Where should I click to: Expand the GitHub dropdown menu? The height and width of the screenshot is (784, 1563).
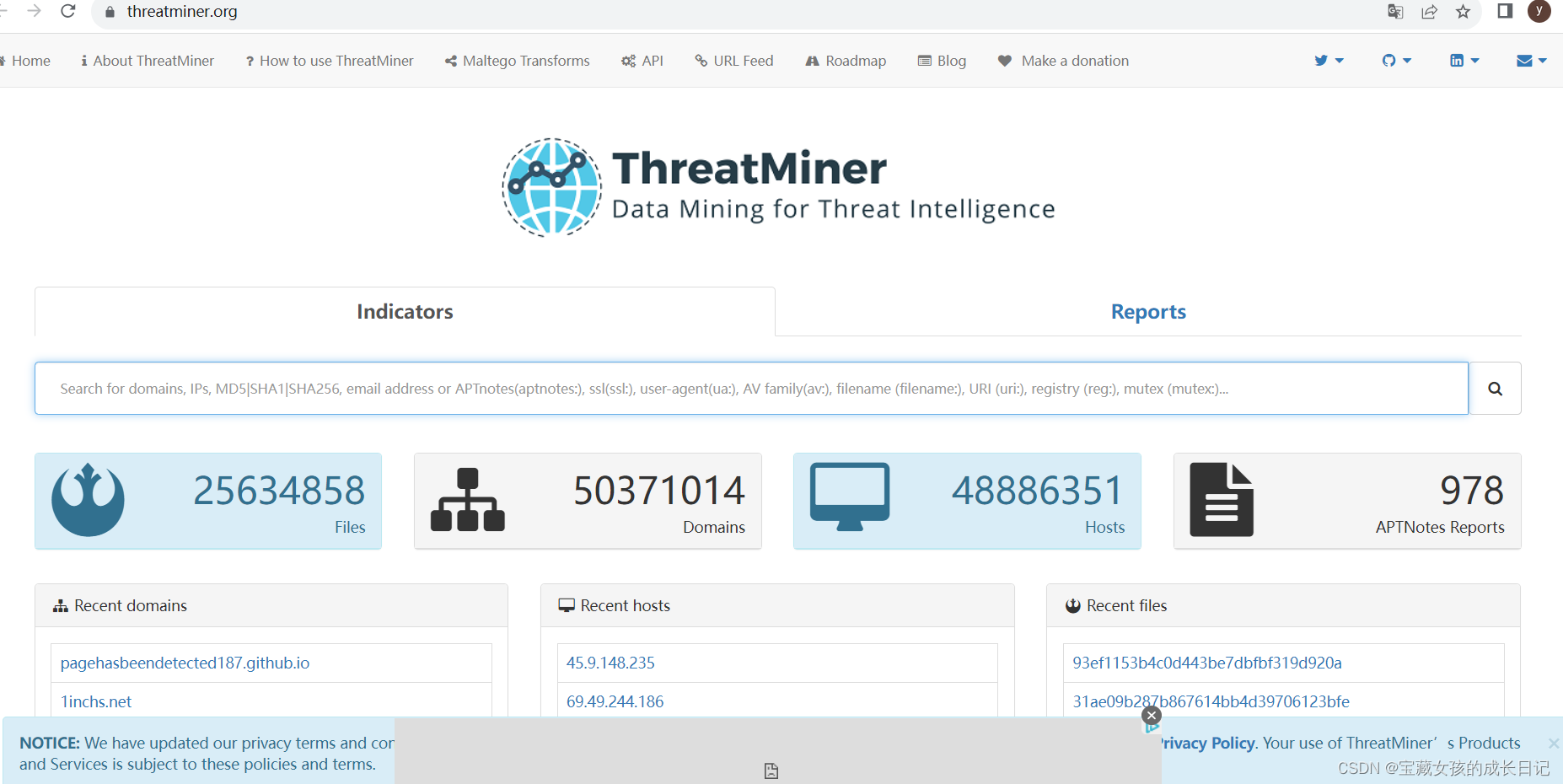[1396, 61]
